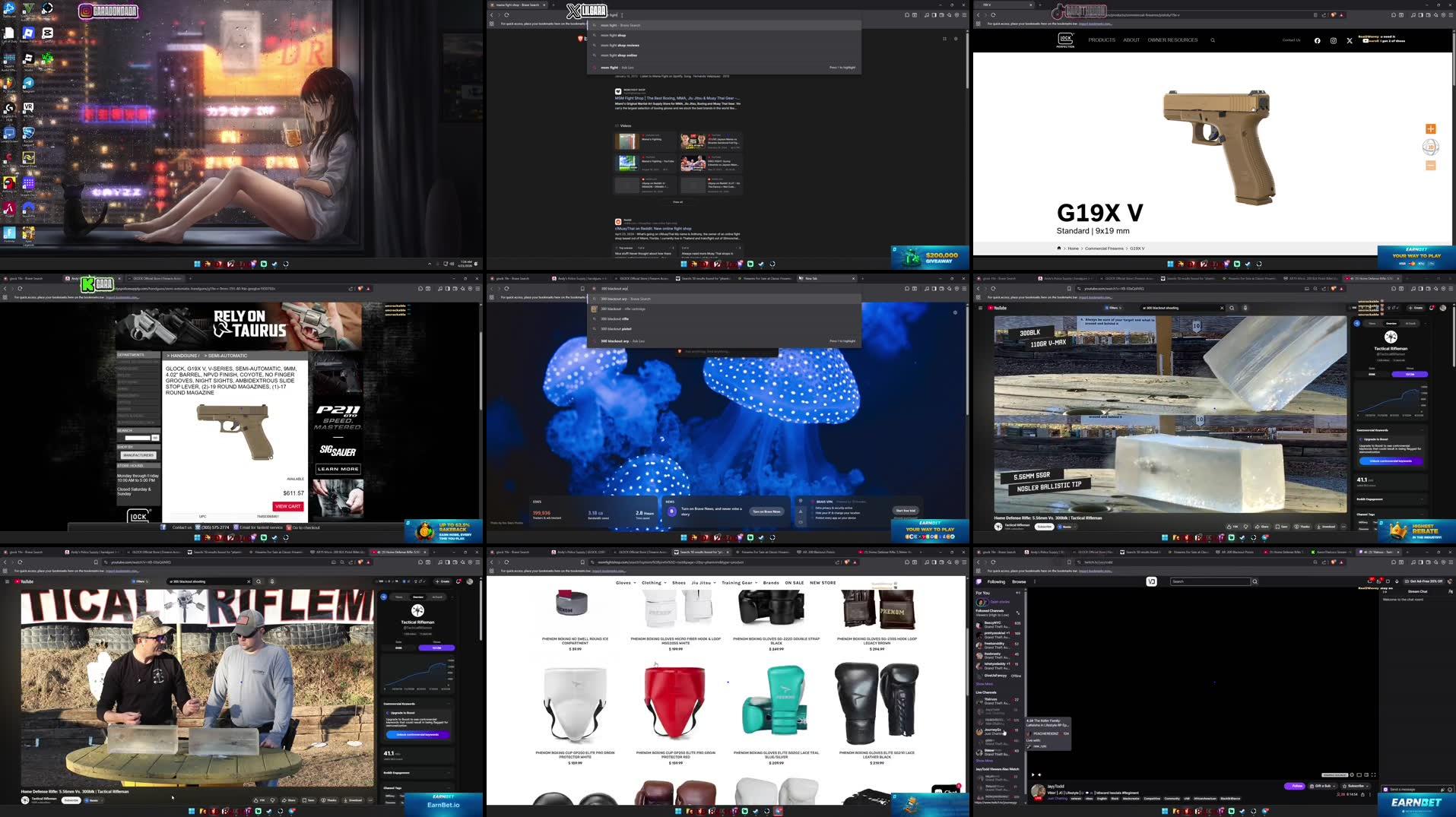
Task: Click Twitch search field
Action: pos(1210,581)
